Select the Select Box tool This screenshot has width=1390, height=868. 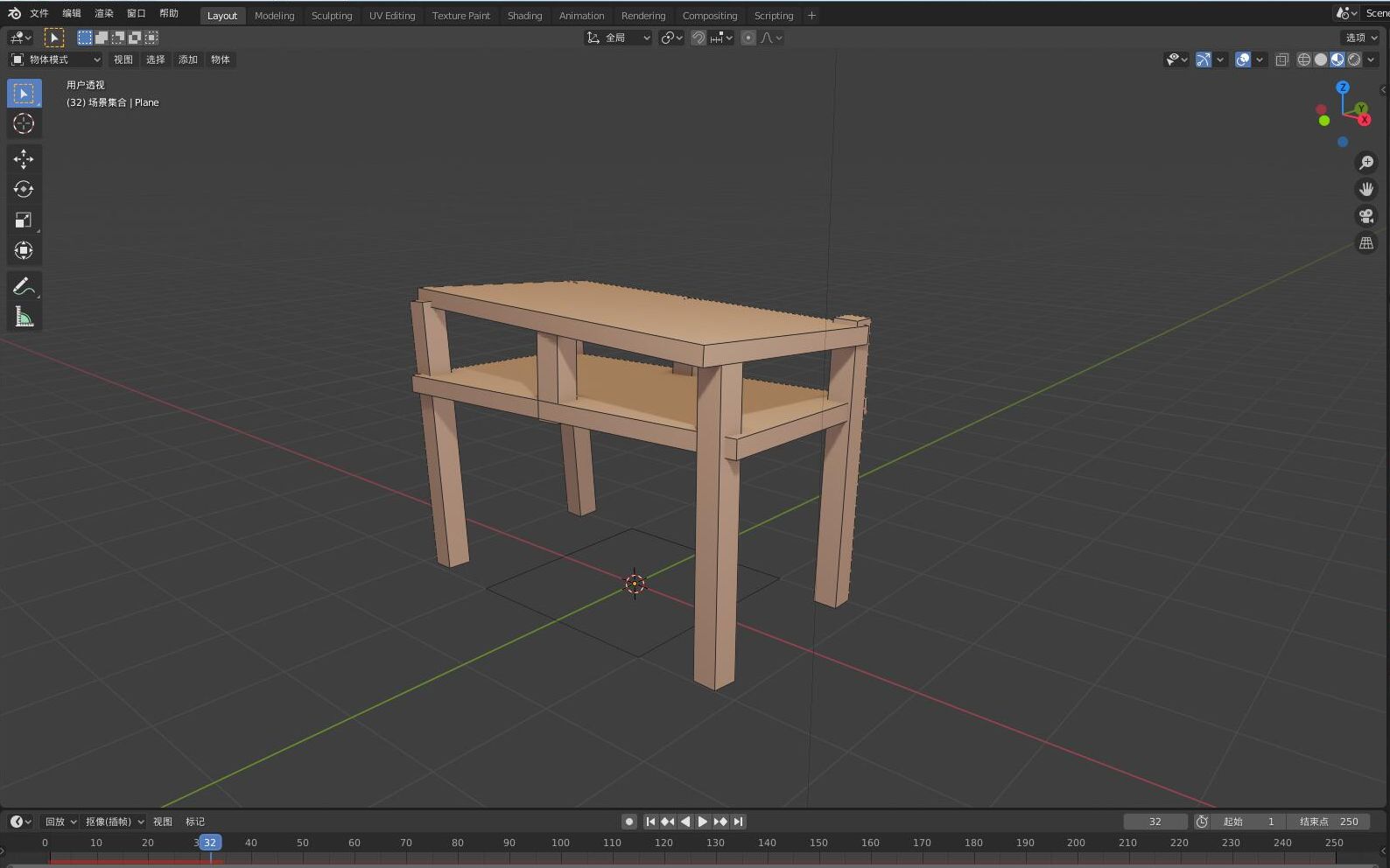click(x=24, y=93)
